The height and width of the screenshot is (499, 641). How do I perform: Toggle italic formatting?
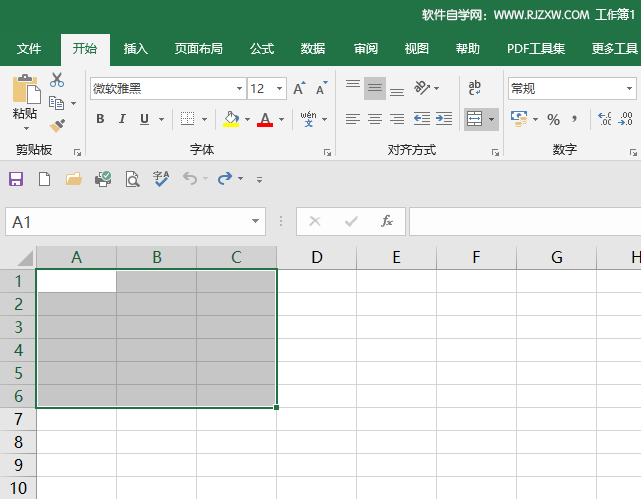[x=122, y=119]
